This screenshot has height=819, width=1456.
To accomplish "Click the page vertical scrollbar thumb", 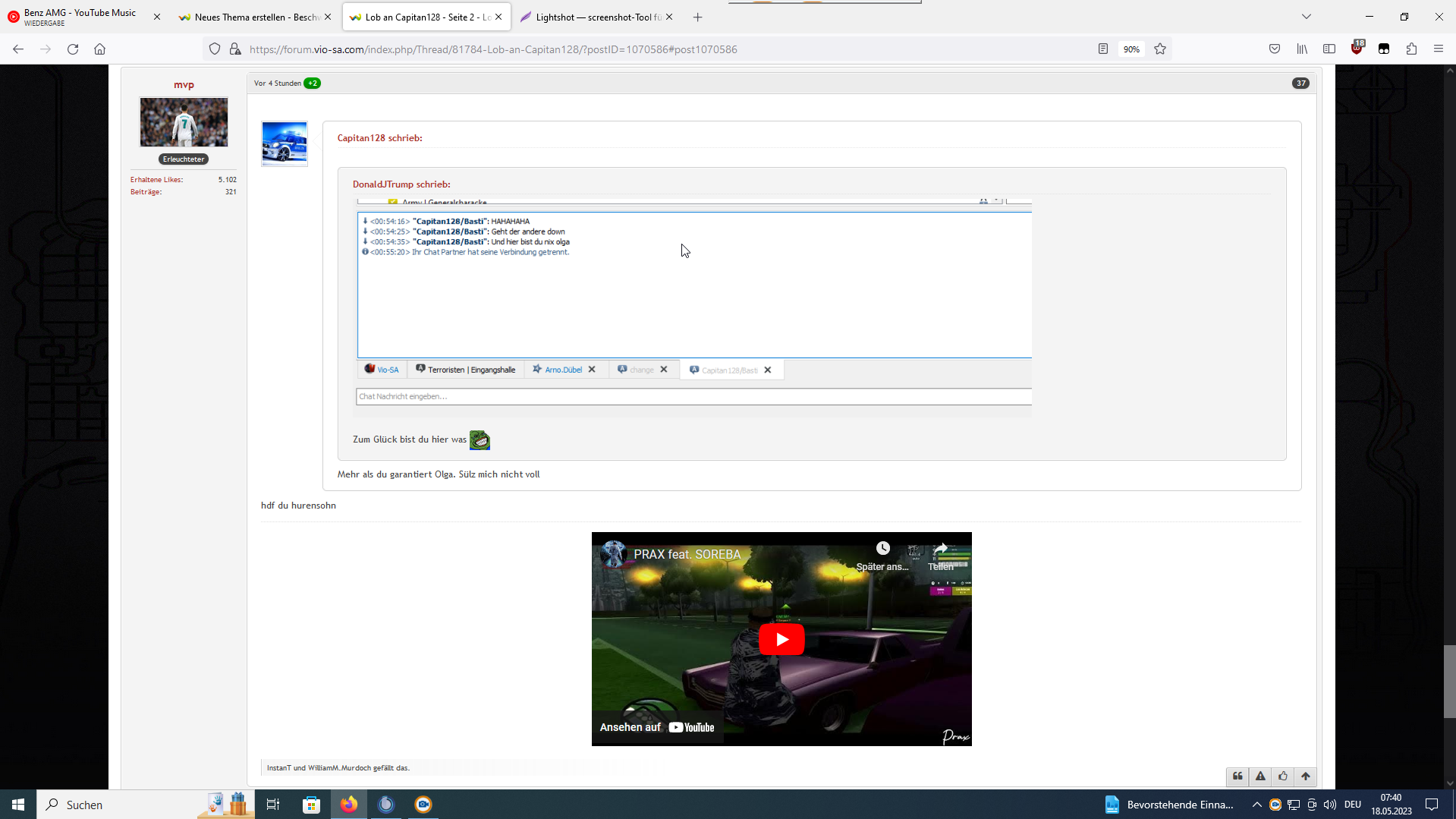I will click(x=1450, y=681).
